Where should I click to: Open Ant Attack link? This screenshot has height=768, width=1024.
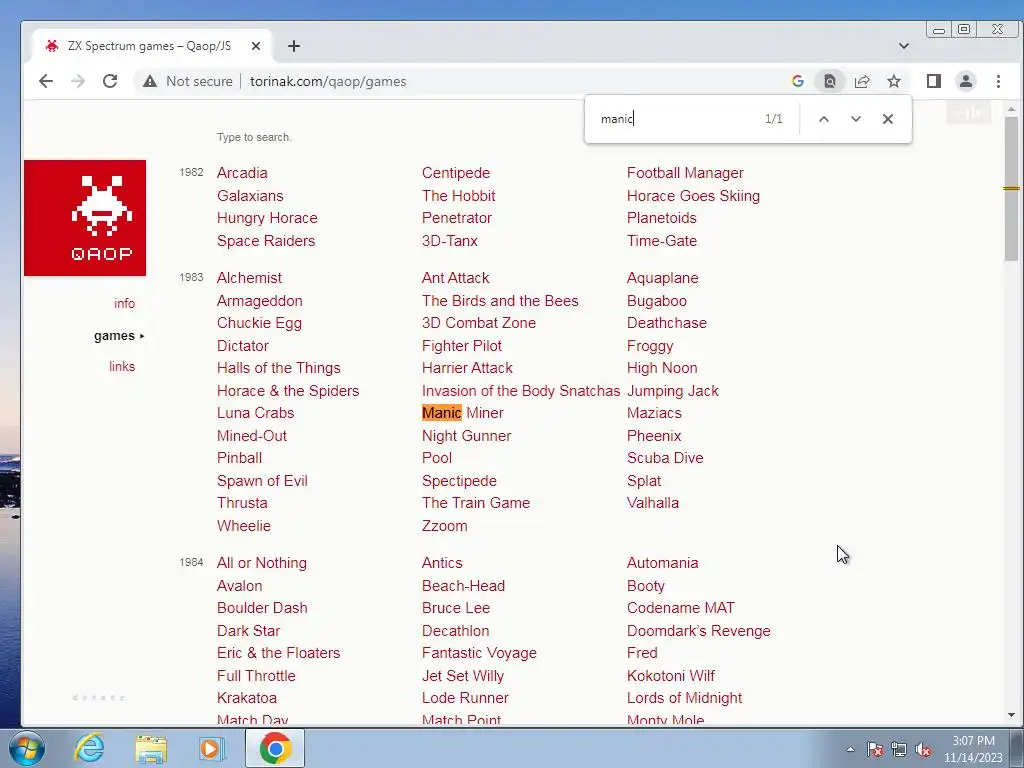tap(455, 278)
